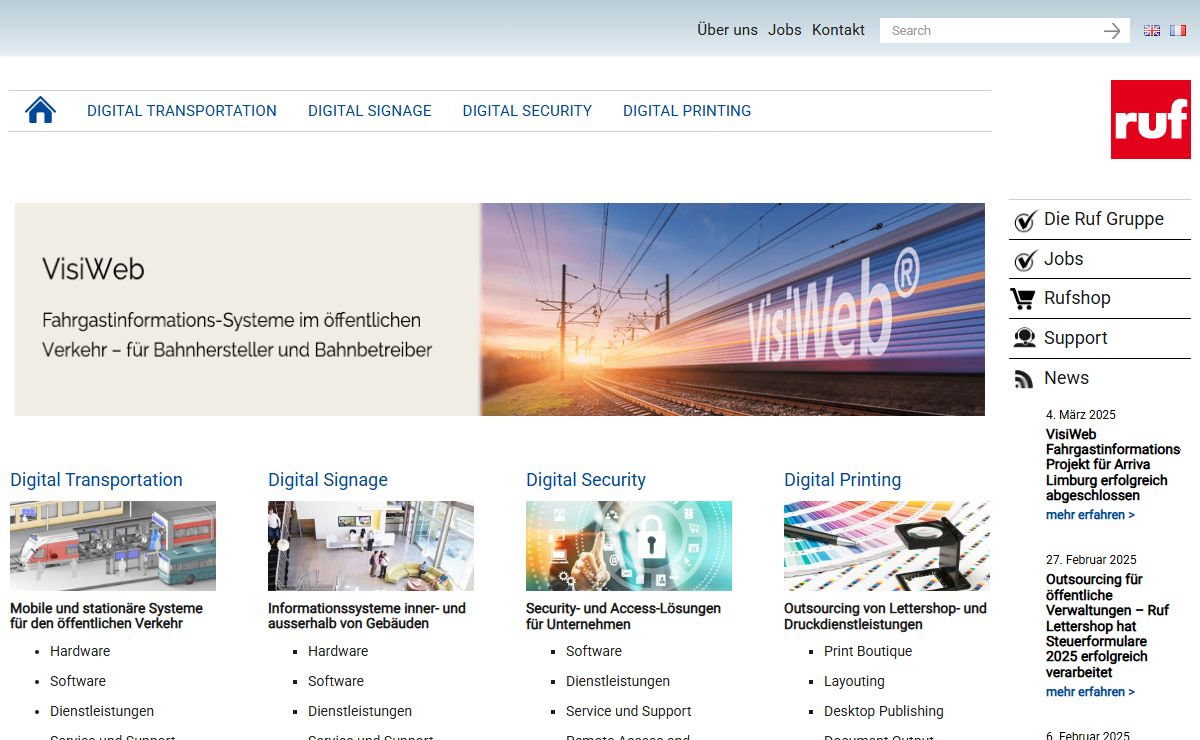Image resolution: width=1200 pixels, height=740 pixels.
Task: Open Software under Digital Transportation
Action: 78,681
